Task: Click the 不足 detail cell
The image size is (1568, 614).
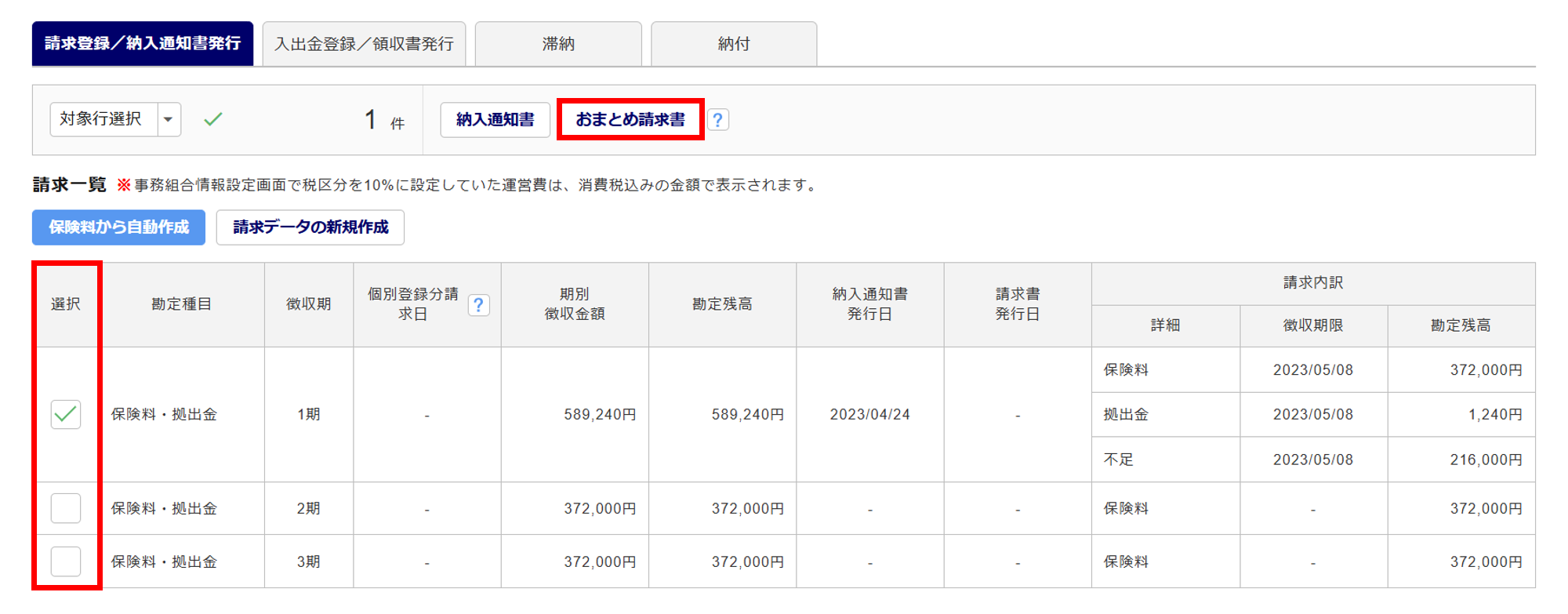Action: pyautogui.click(x=1166, y=460)
